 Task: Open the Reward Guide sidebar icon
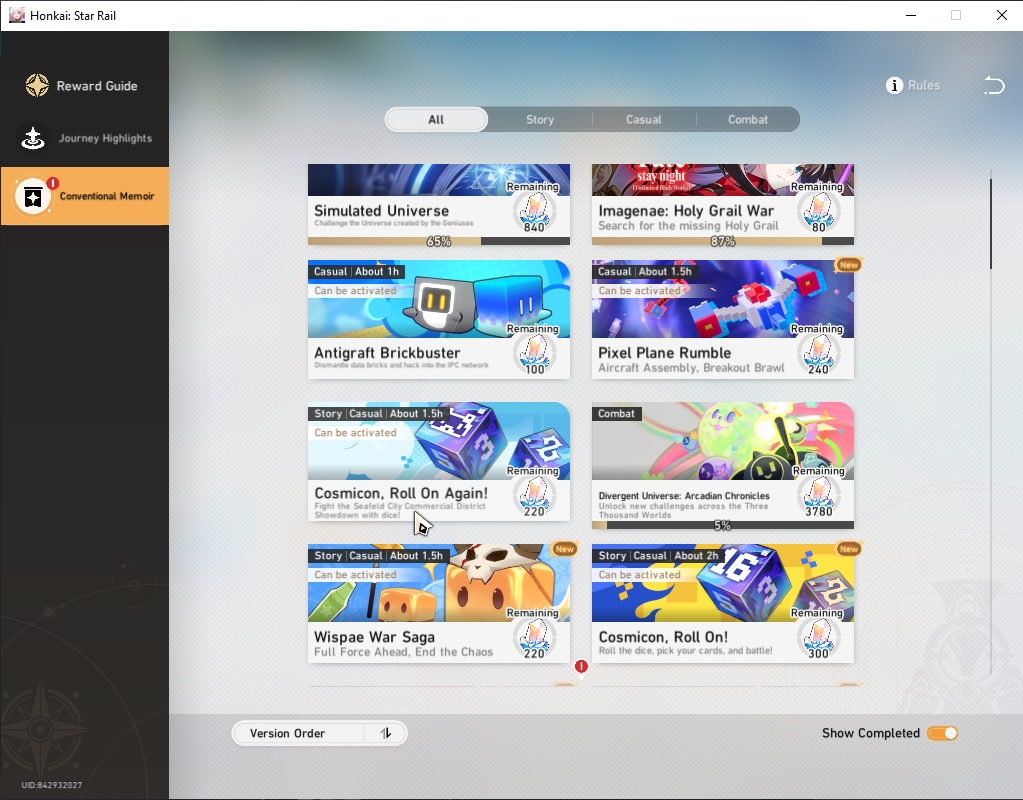click(x=37, y=85)
